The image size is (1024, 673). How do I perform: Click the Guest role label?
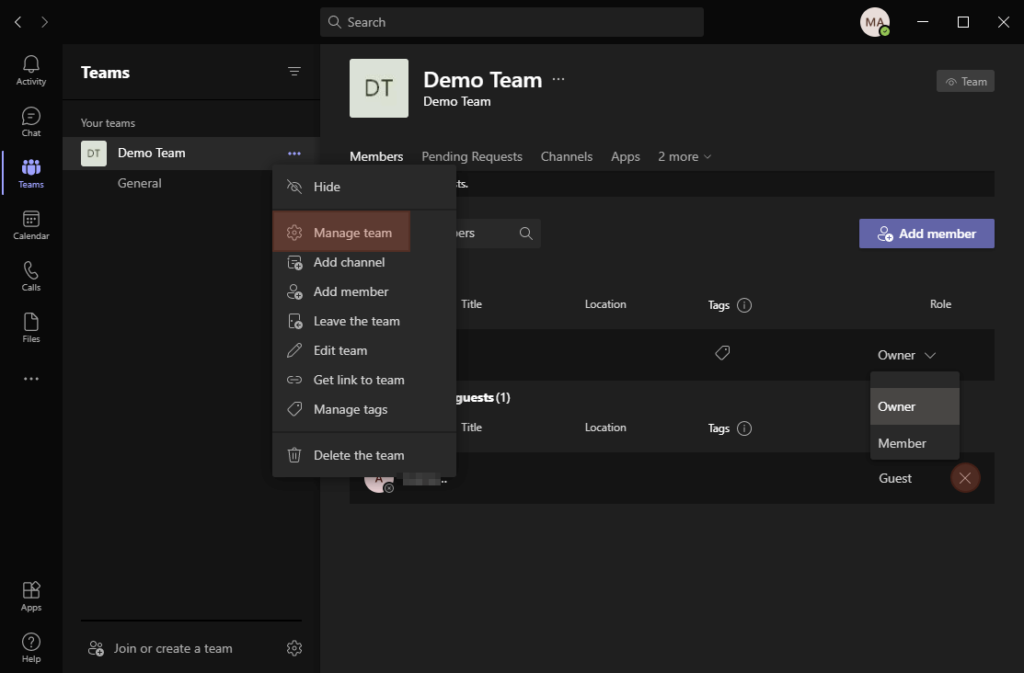pos(895,478)
